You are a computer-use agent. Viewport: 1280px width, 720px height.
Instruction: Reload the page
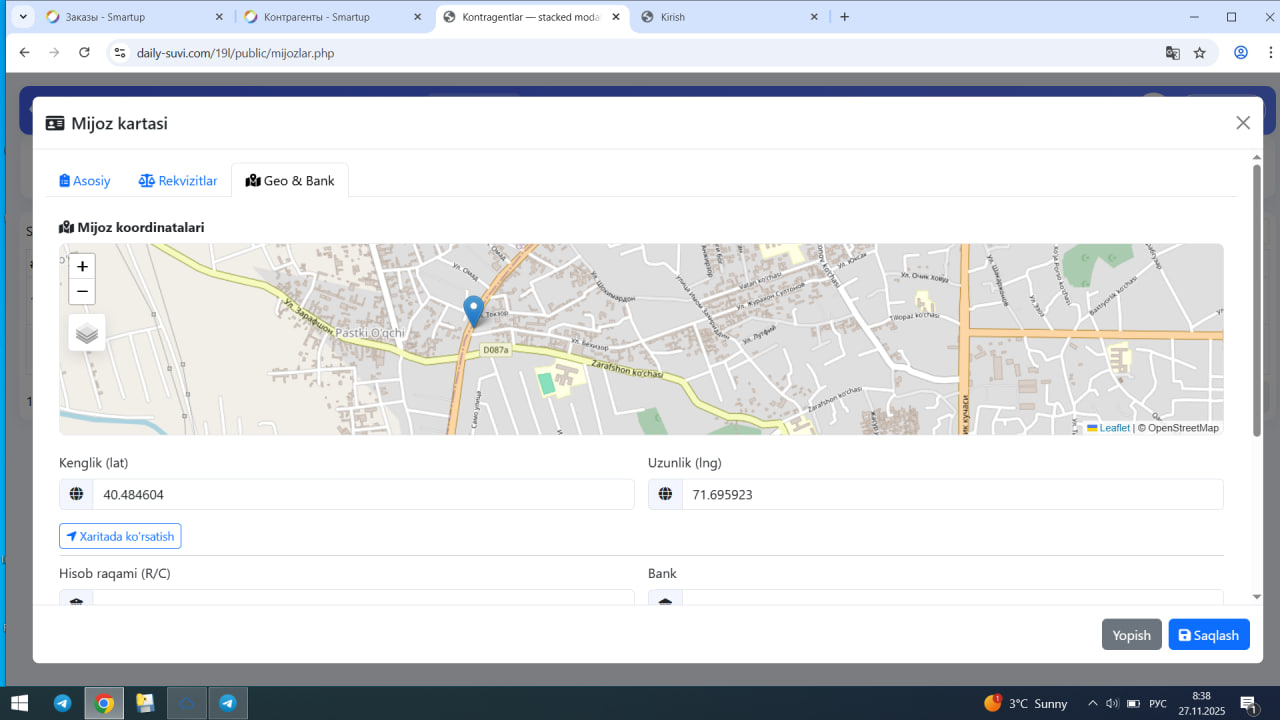click(x=84, y=53)
